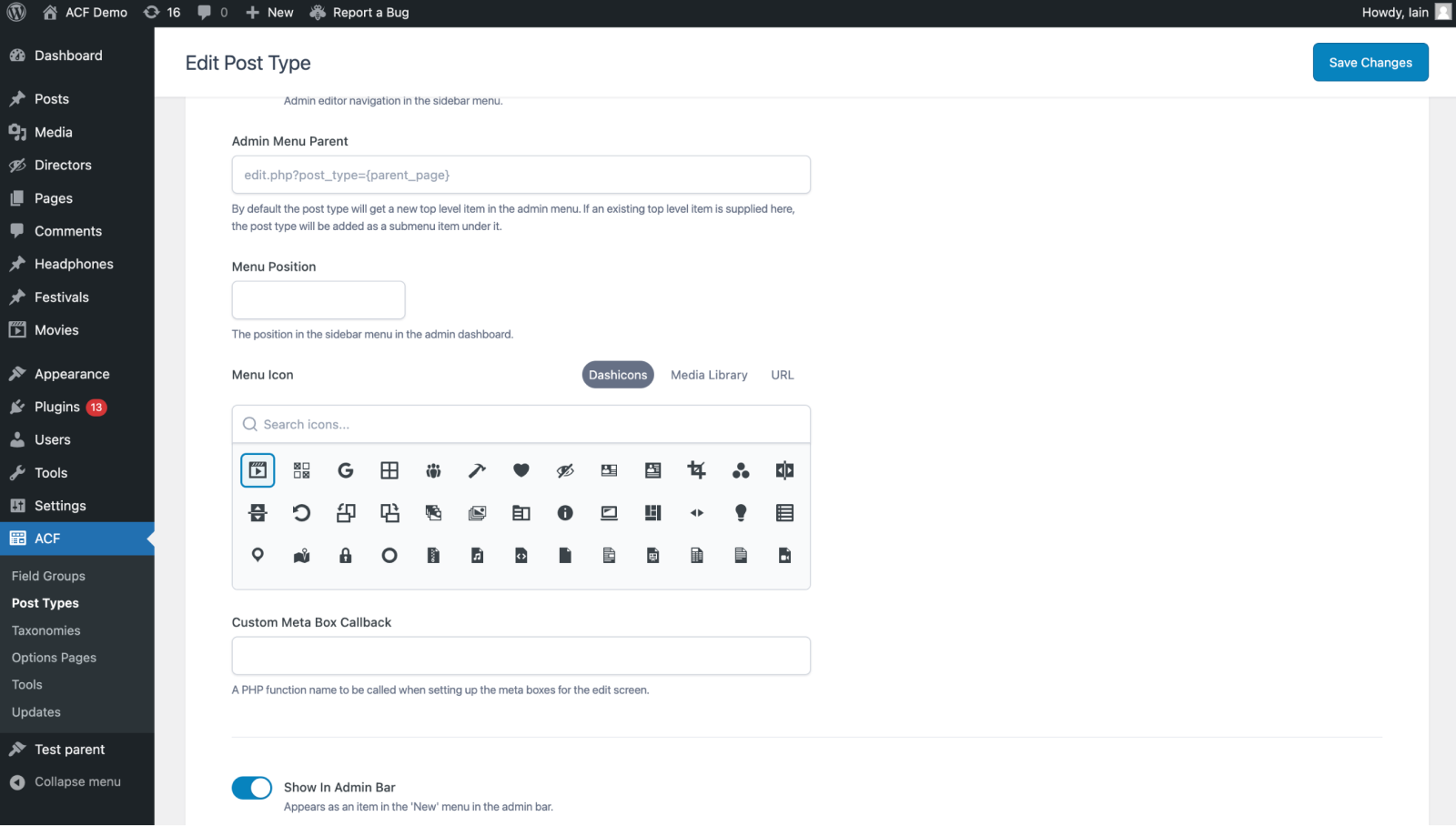The image size is (1456, 826).
Task: Select the lock Dashicon
Action: (346, 555)
